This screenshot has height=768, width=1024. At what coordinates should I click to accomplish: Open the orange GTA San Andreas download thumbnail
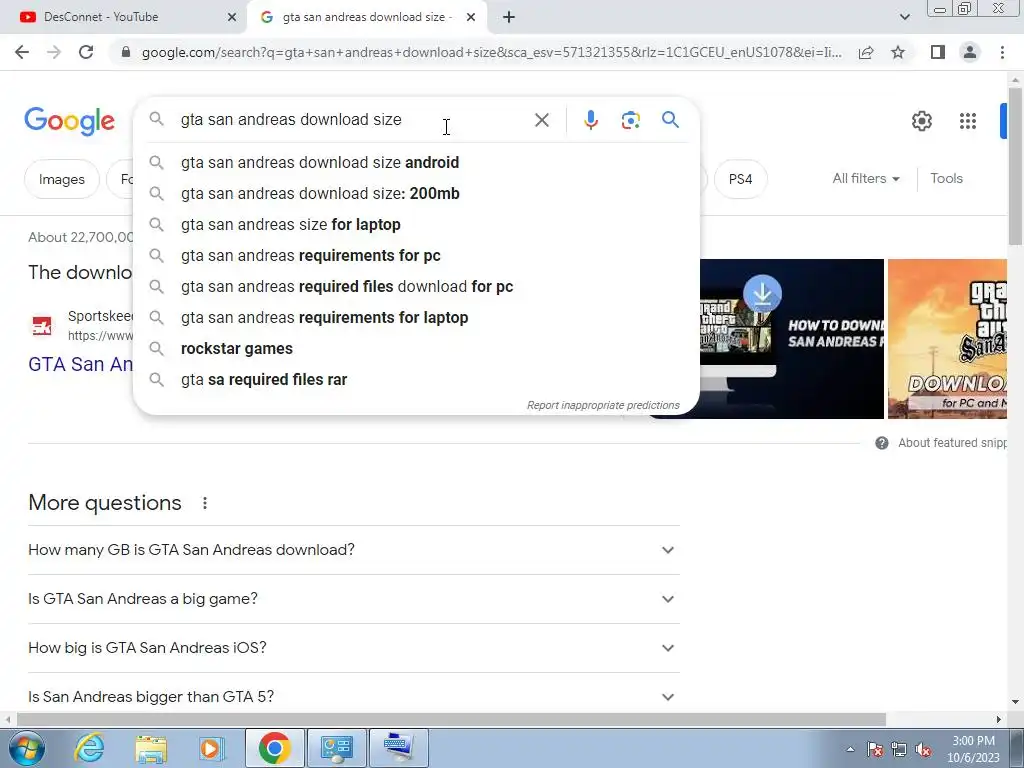click(x=947, y=339)
